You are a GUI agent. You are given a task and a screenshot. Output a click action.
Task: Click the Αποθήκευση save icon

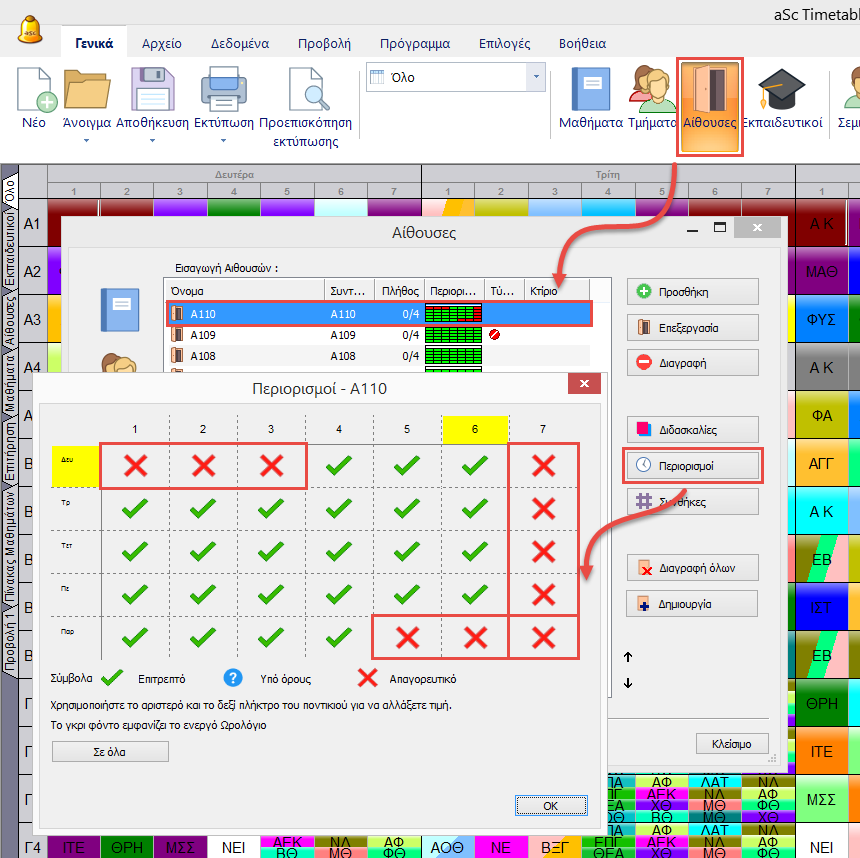tap(152, 90)
